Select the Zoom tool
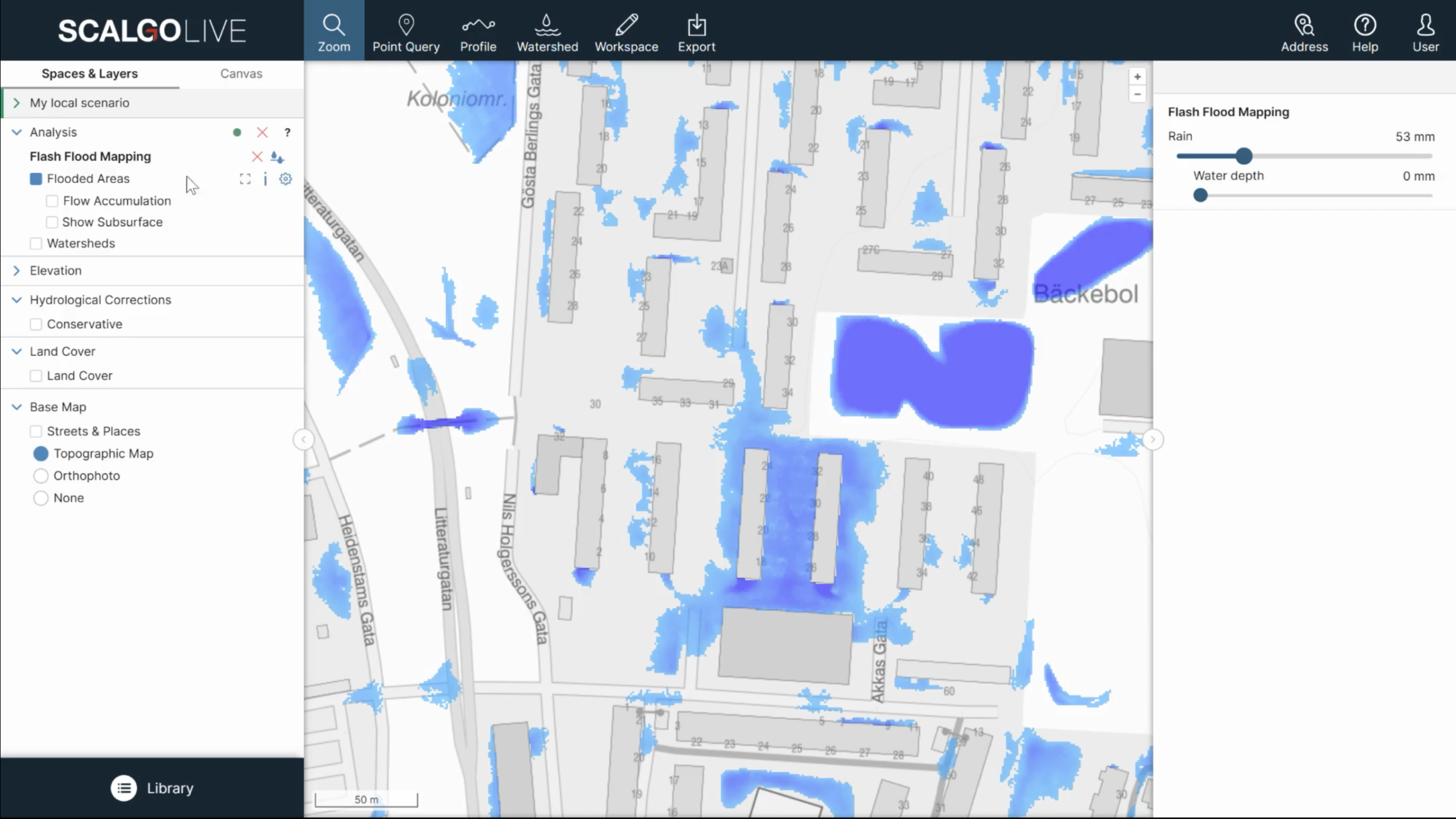Screen dimensions: 1456x819 [334, 30]
